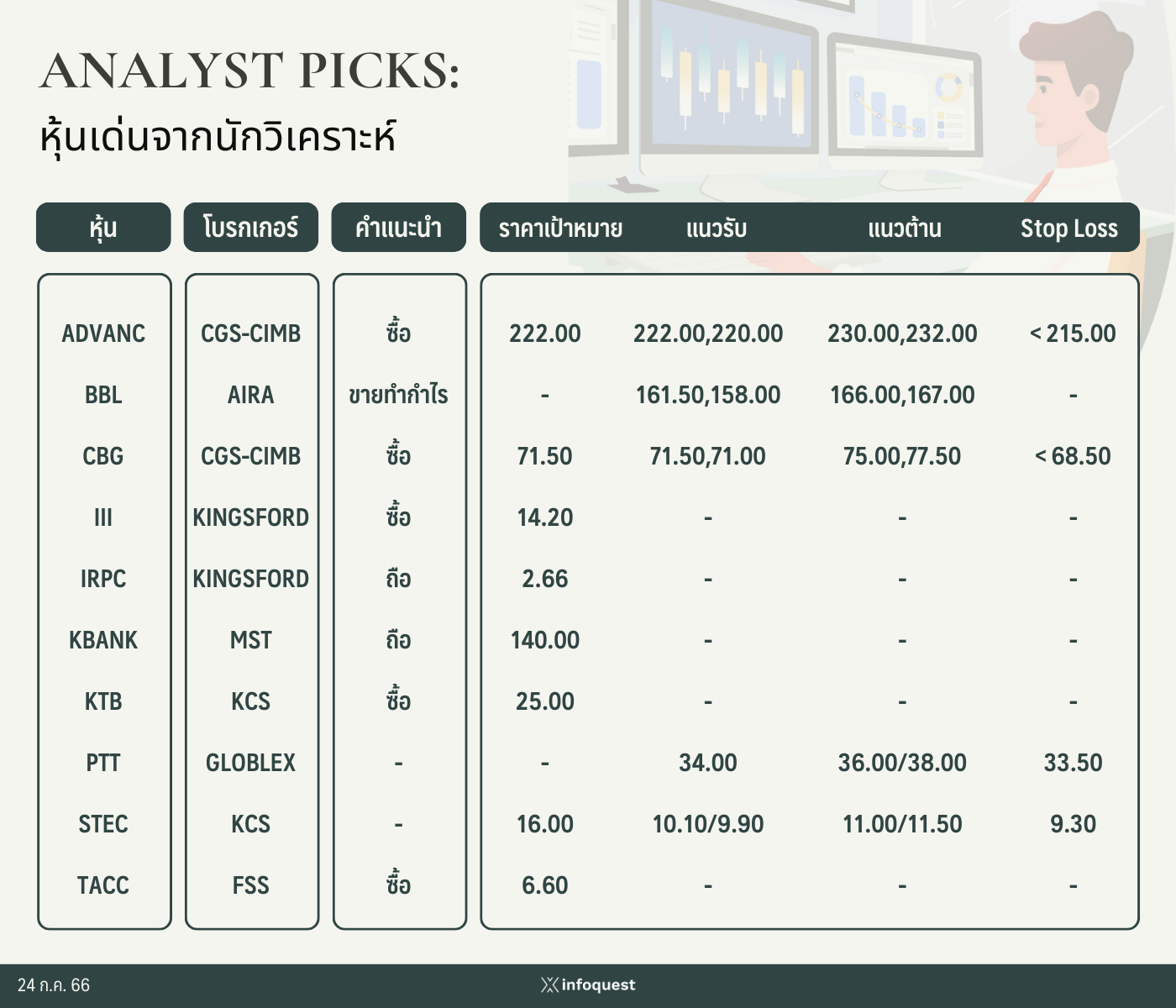The width and height of the screenshot is (1176, 1008).
Task: Click the Stop Loss header label
Action: click(1068, 228)
